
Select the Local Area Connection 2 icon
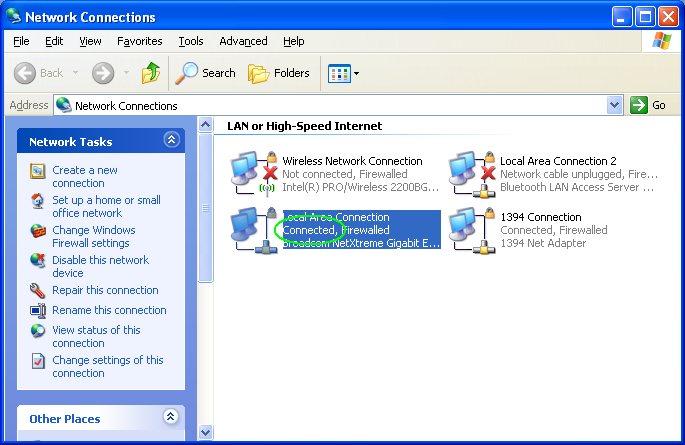coord(470,173)
